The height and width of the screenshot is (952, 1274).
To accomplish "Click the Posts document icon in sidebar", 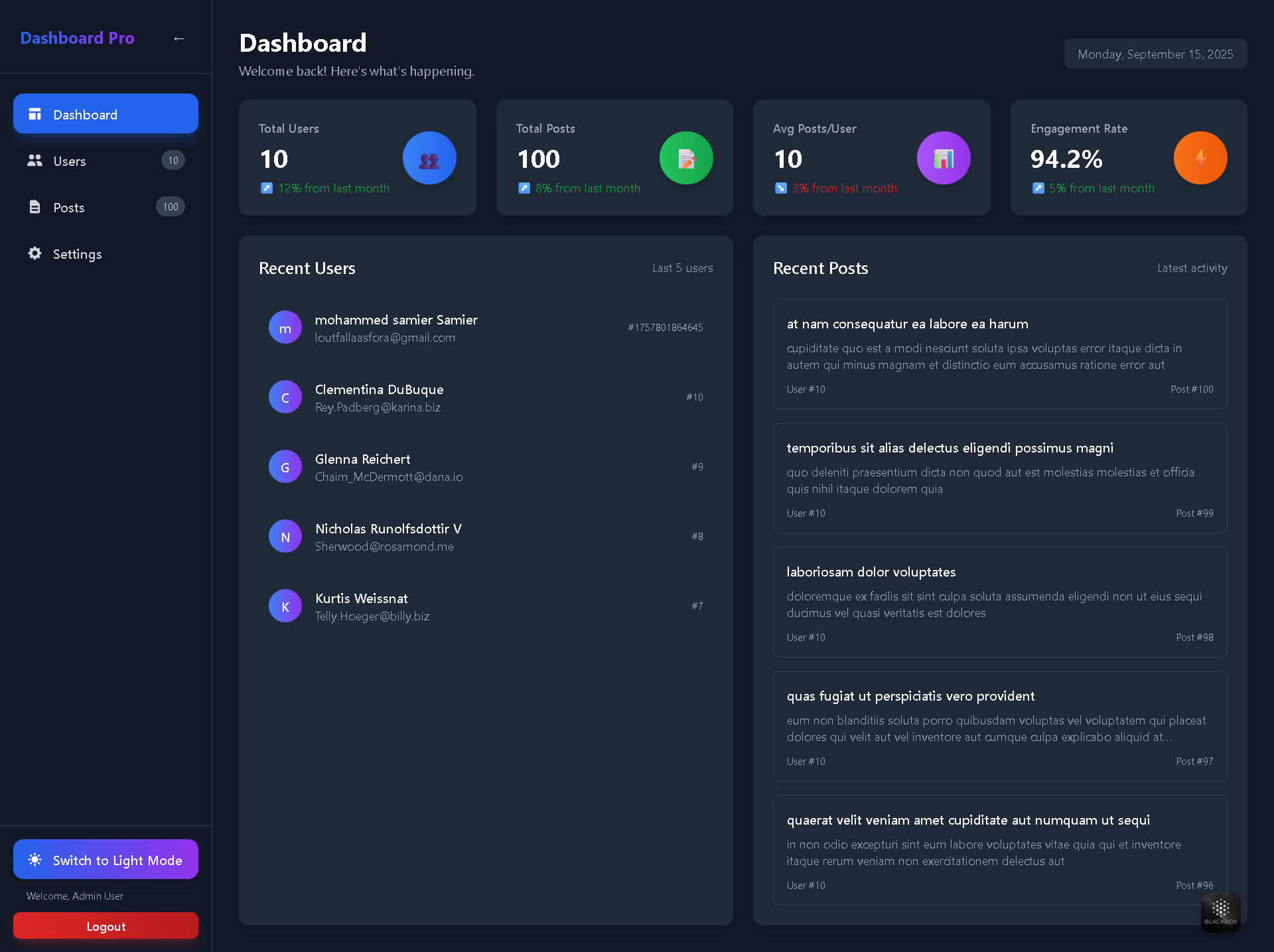I will [35, 207].
